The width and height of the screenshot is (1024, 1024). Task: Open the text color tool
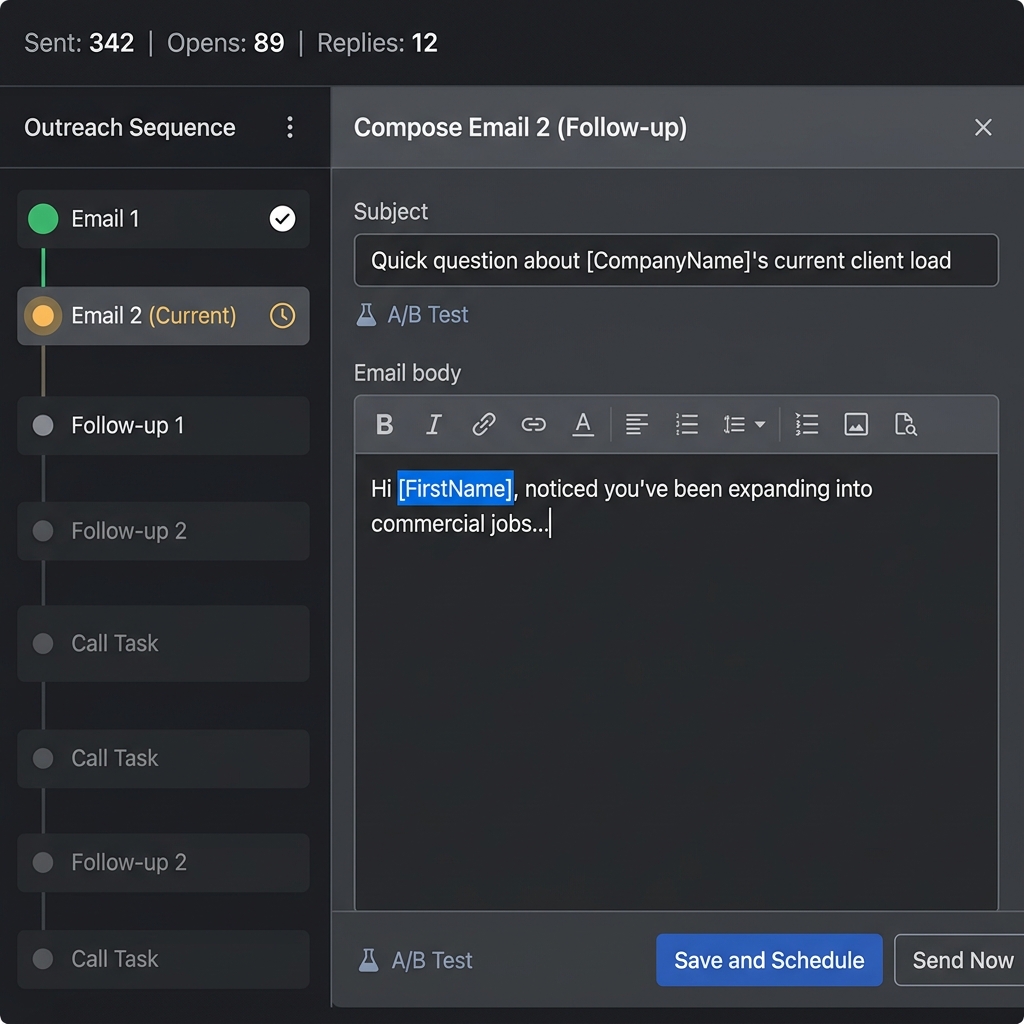coord(583,424)
